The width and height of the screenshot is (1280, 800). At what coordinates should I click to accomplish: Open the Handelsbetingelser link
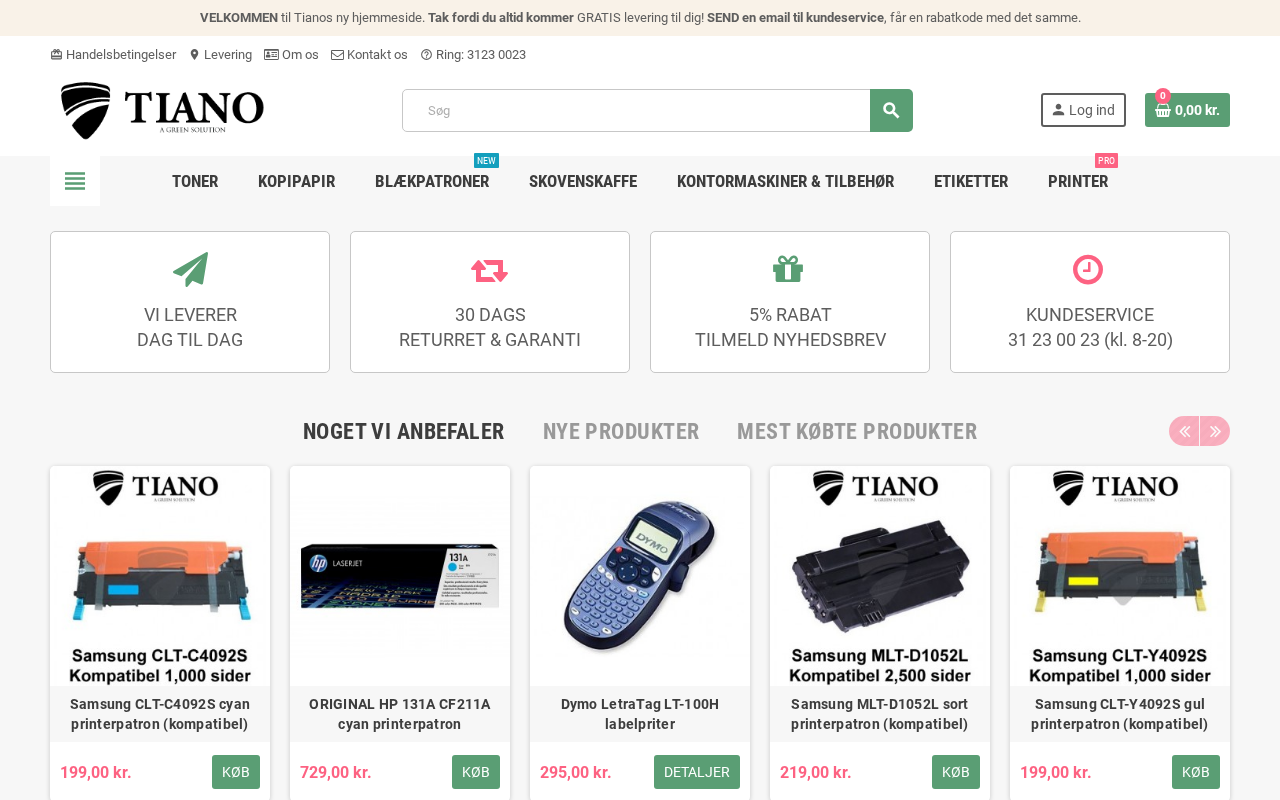pyautogui.click(x=113, y=55)
